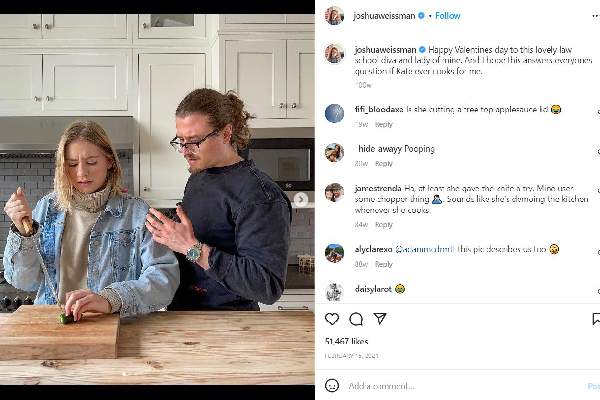Click joshuaweissman username in caption

pos(385,50)
